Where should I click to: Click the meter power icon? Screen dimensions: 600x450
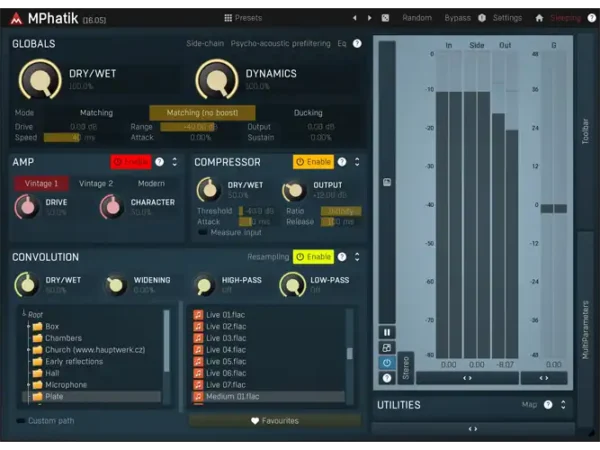coord(387,363)
